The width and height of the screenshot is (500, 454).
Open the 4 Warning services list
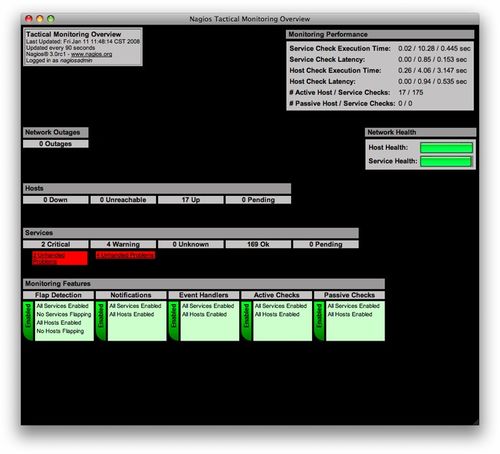point(123,244)
